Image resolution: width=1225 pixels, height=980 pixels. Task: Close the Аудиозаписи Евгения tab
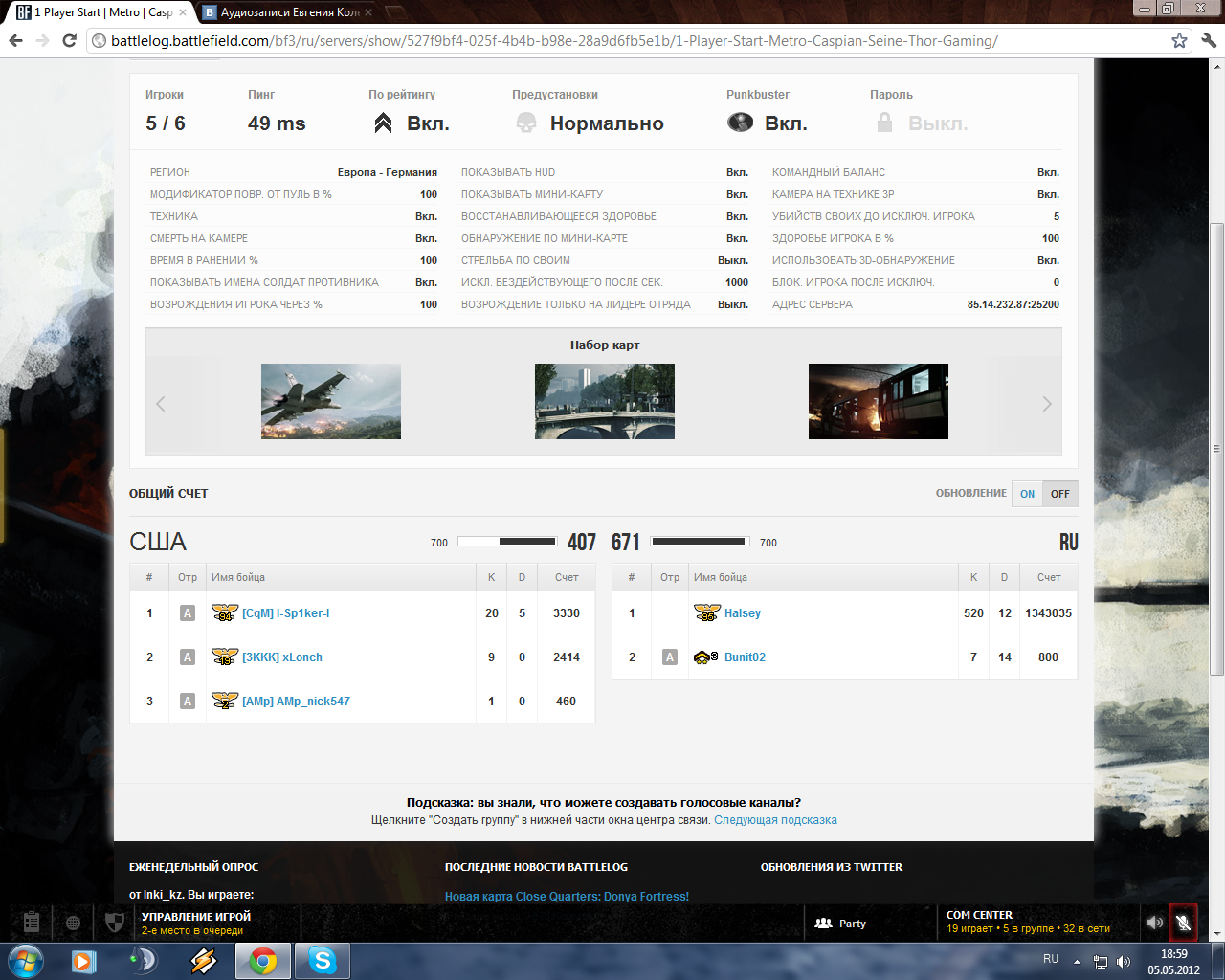pyautogui.click(x=368, y=12)
